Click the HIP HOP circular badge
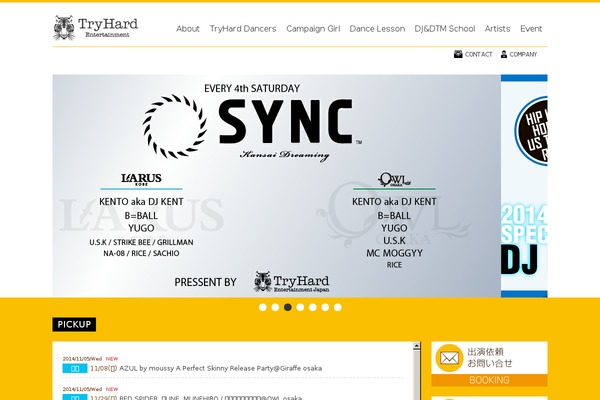The height and width of the screenshot is (400, 600). pyautogui.click(x=531, y=131)
